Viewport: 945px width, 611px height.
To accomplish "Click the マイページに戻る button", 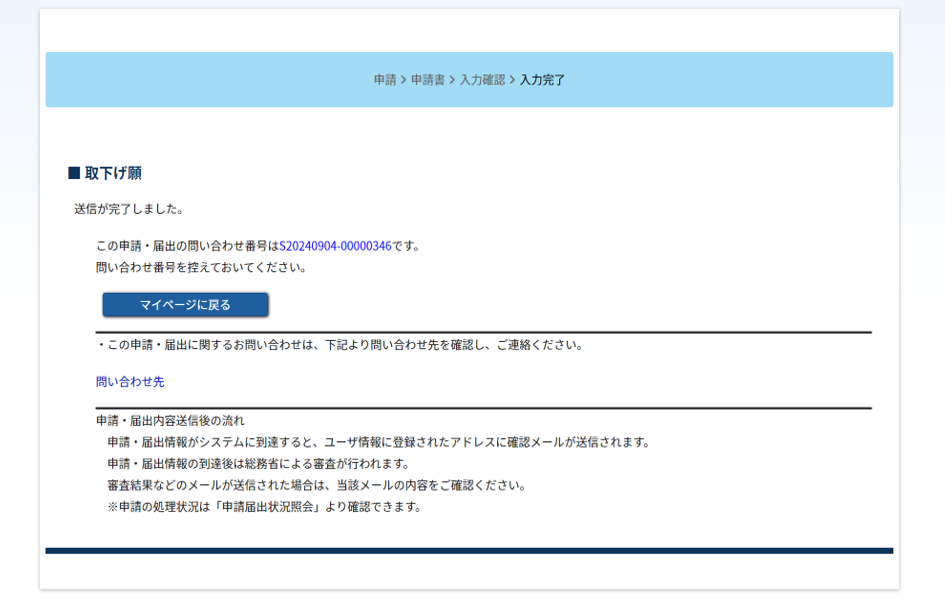I will click(185, 305).
